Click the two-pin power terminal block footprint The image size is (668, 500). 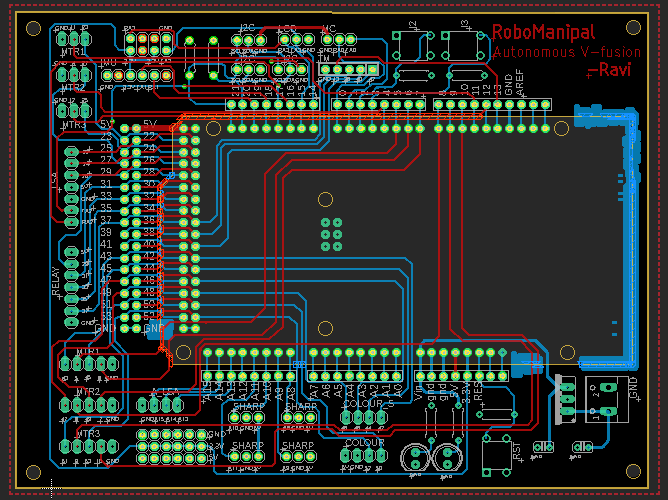tap(608, 399)
